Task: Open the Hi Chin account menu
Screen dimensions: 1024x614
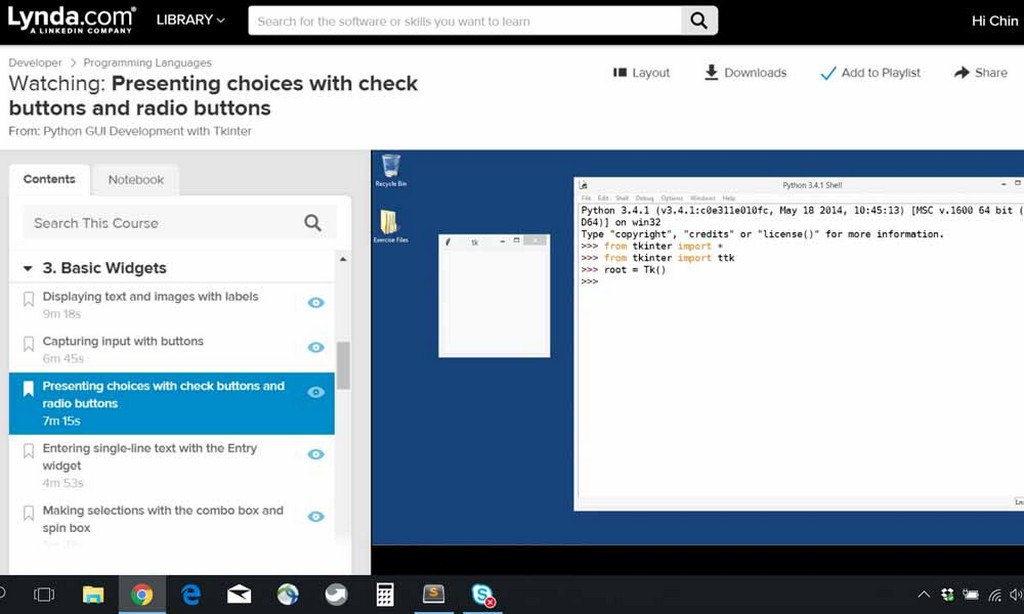Action: point(995,21)
